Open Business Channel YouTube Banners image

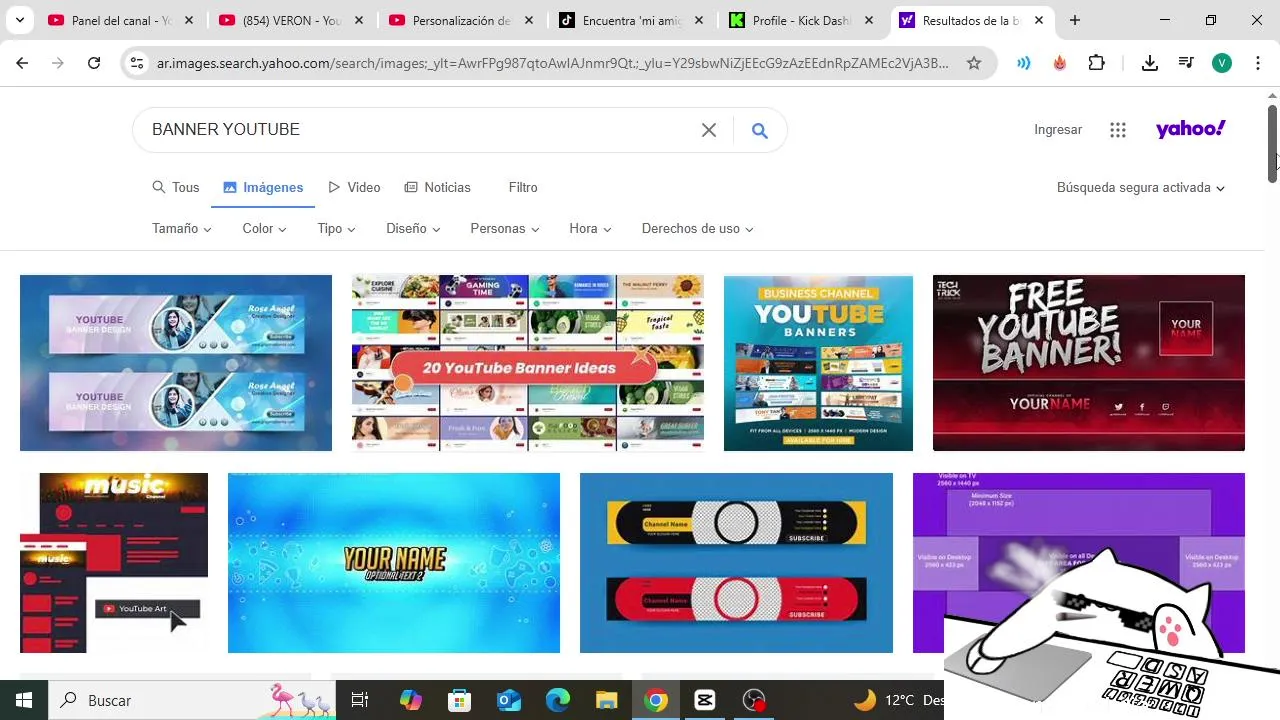point(818,363)
